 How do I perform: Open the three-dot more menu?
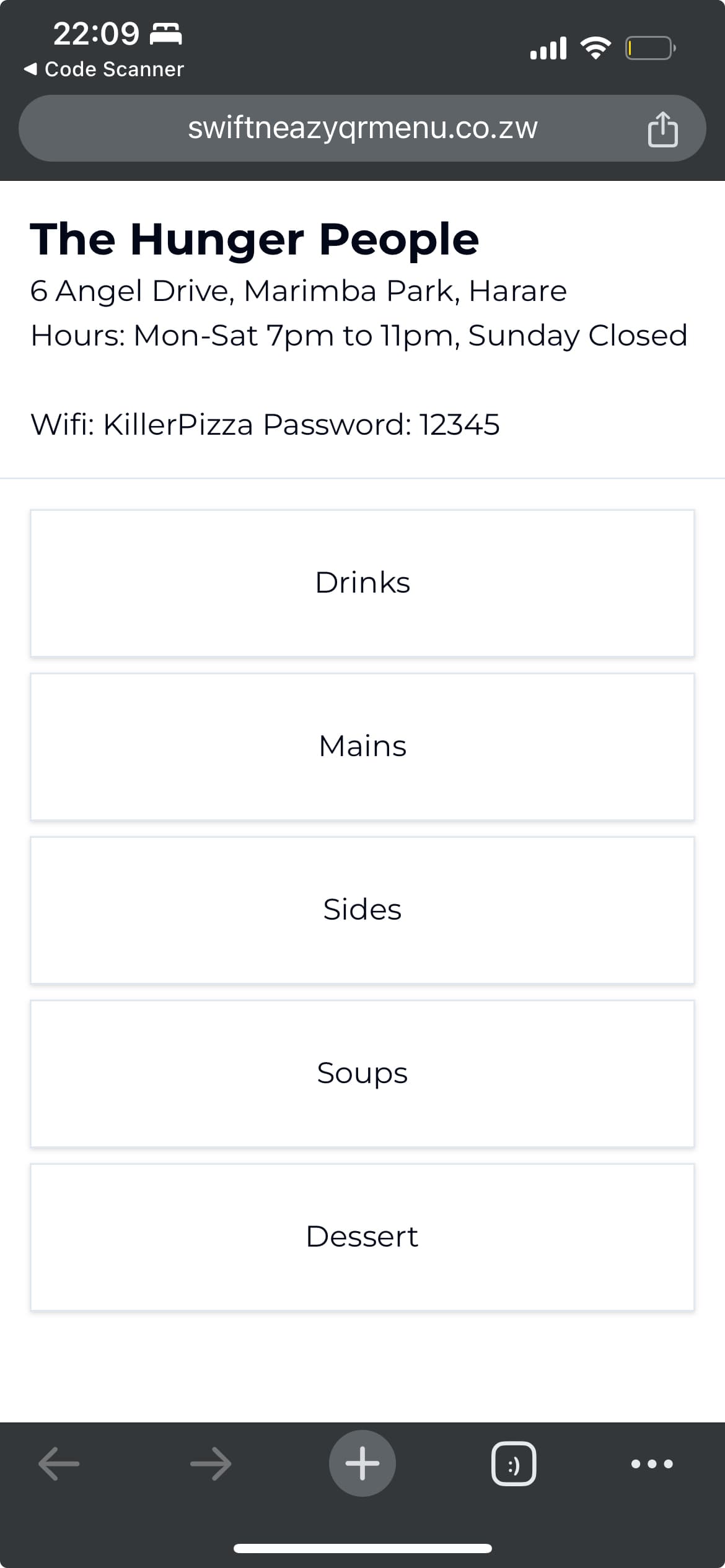tap(652, 1464)
